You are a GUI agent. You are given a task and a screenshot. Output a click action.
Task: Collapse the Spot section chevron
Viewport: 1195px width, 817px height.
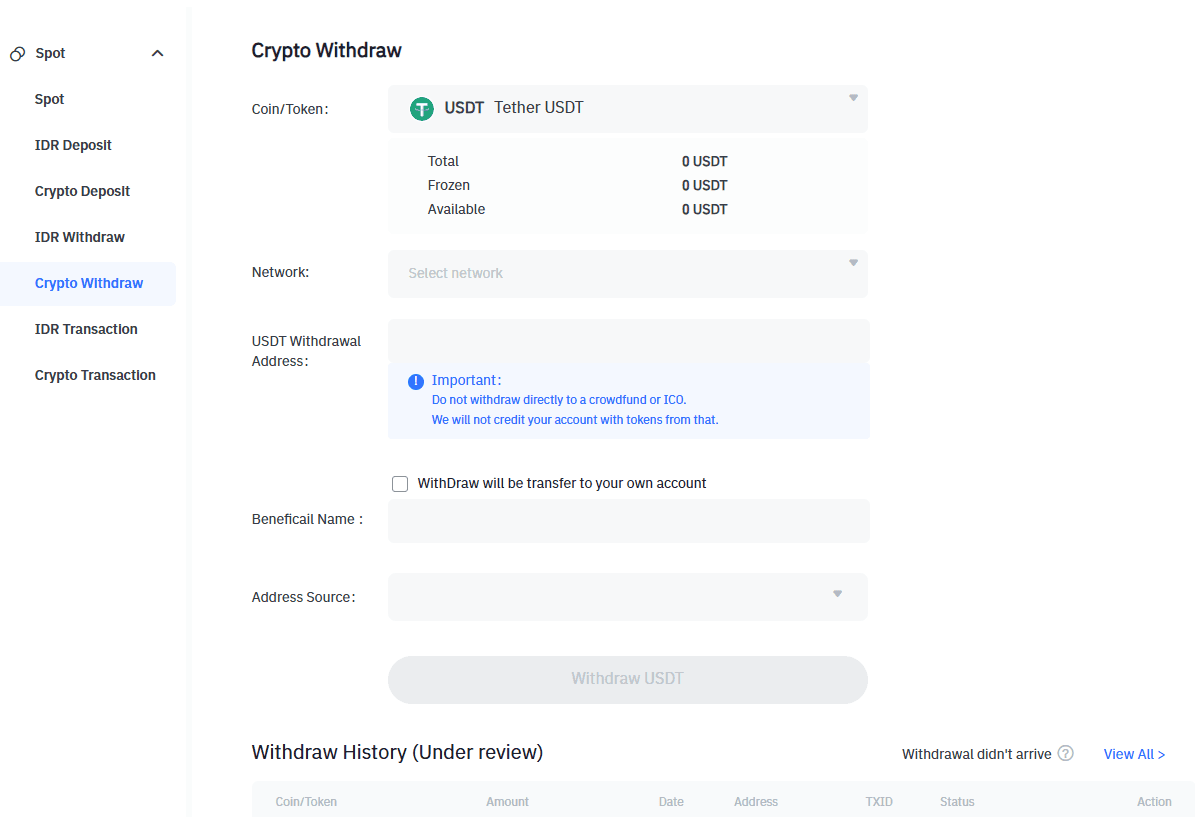pyautogui.click(x=157, y=53)
